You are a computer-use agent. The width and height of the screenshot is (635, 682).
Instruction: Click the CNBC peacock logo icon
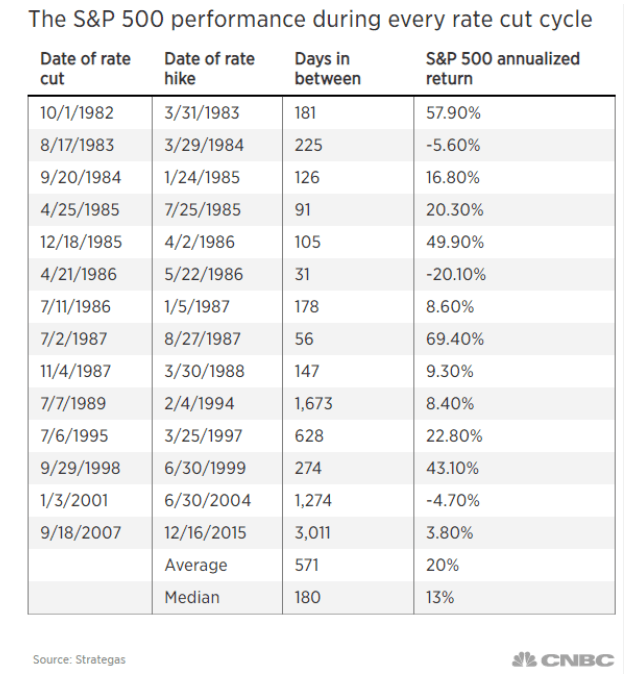pyautogui.click(x=524, y=660)
